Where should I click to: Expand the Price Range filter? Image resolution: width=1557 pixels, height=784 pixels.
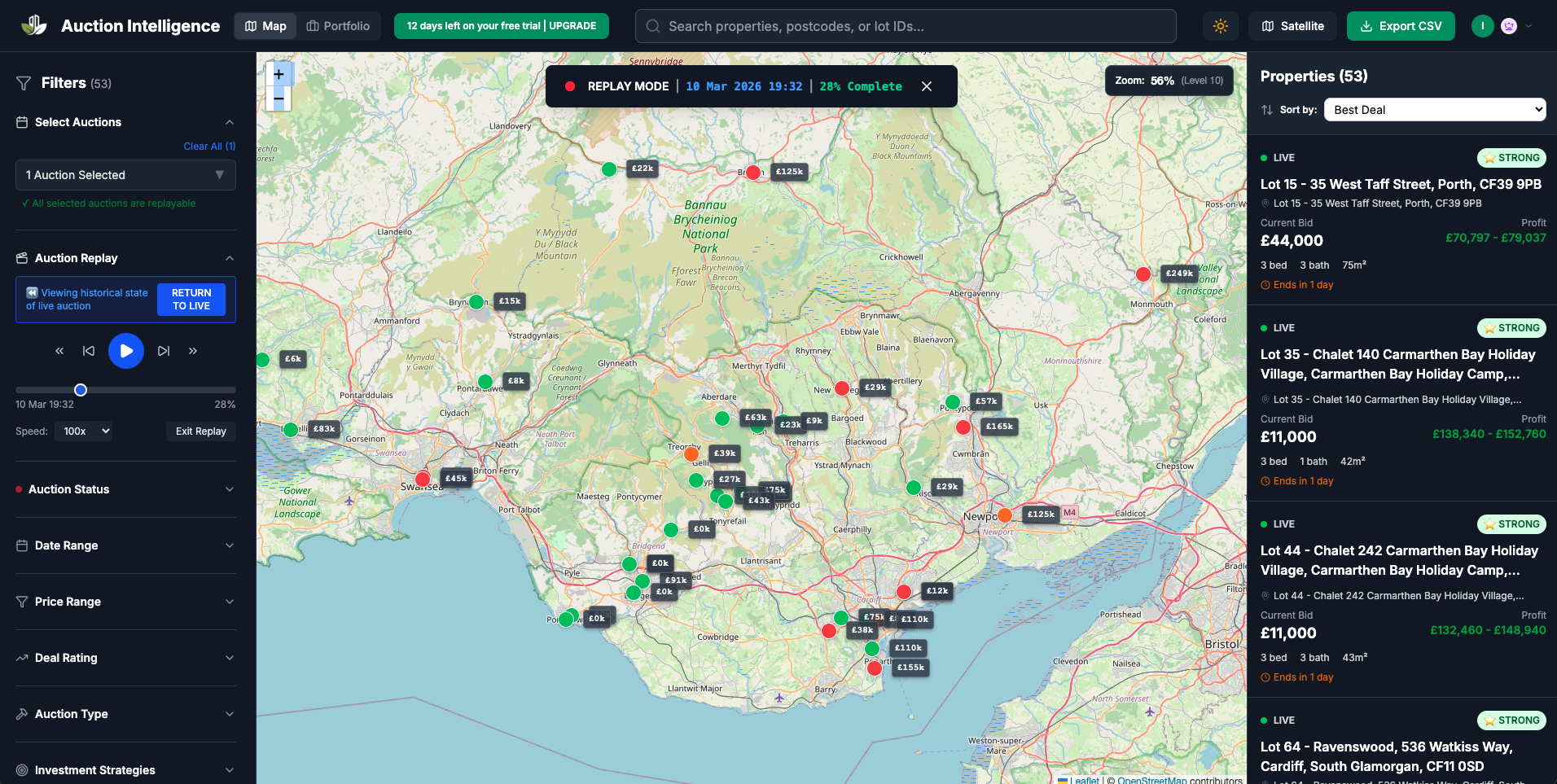tap(125, 602)
